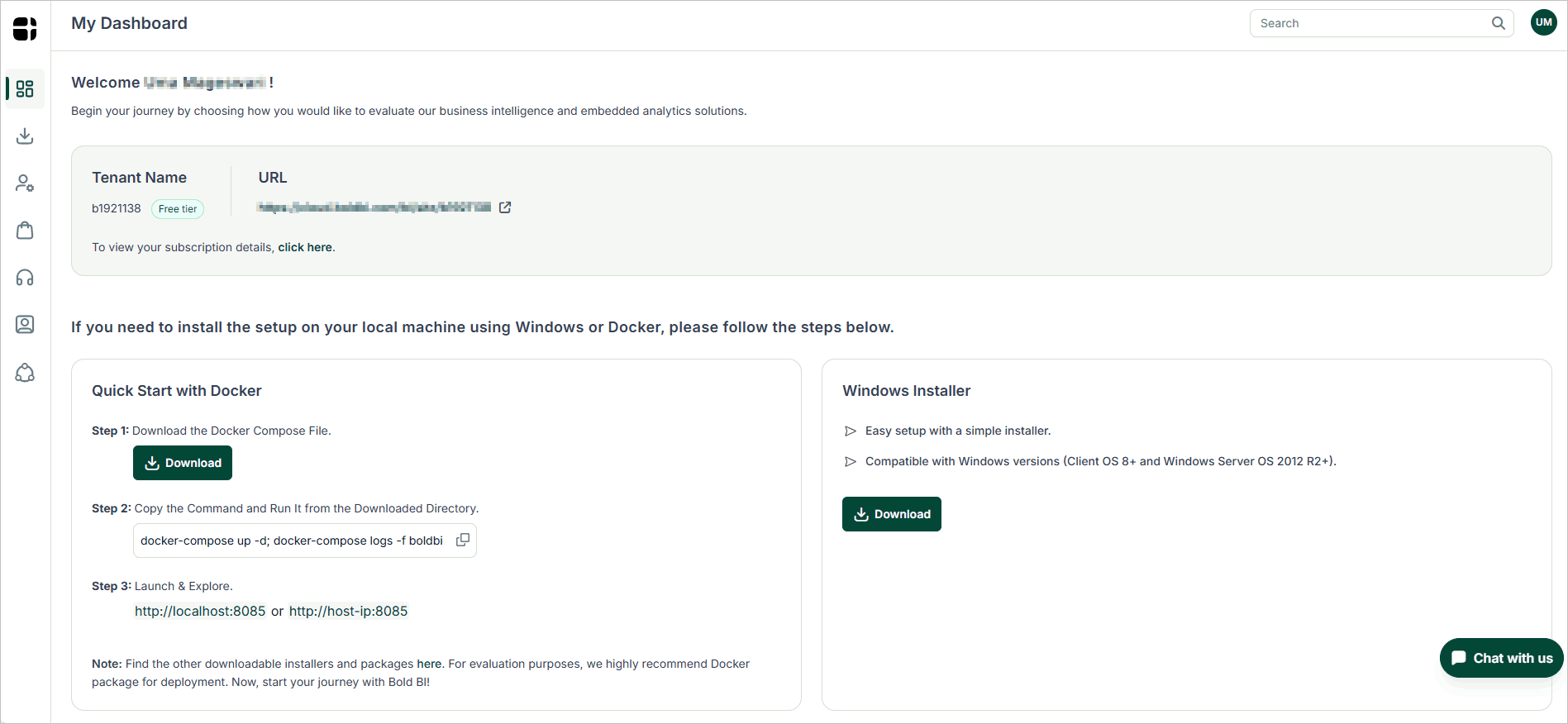Click the Bold BI logo top left

(24, 27)
